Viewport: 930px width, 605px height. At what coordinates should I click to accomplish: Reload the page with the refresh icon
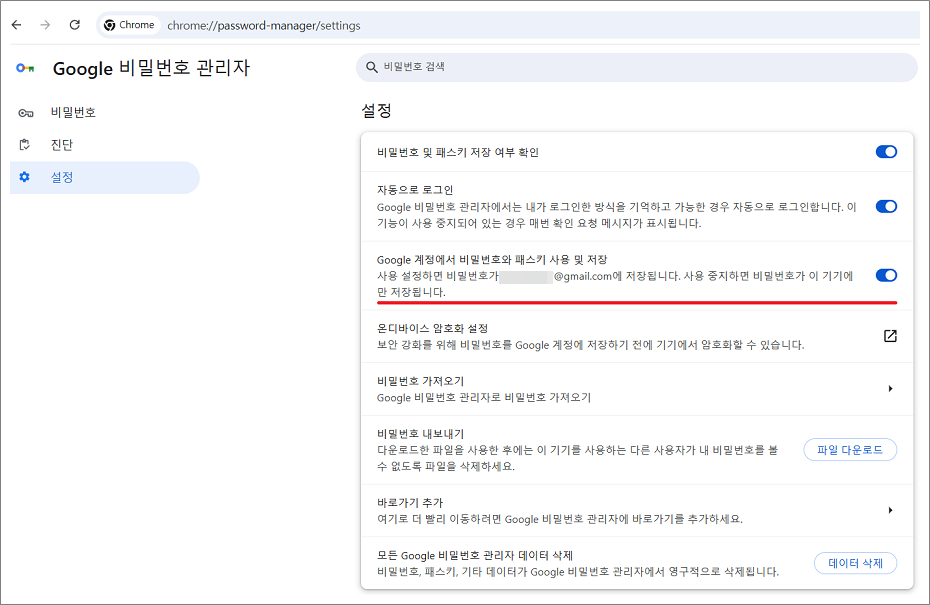point(75,25)
